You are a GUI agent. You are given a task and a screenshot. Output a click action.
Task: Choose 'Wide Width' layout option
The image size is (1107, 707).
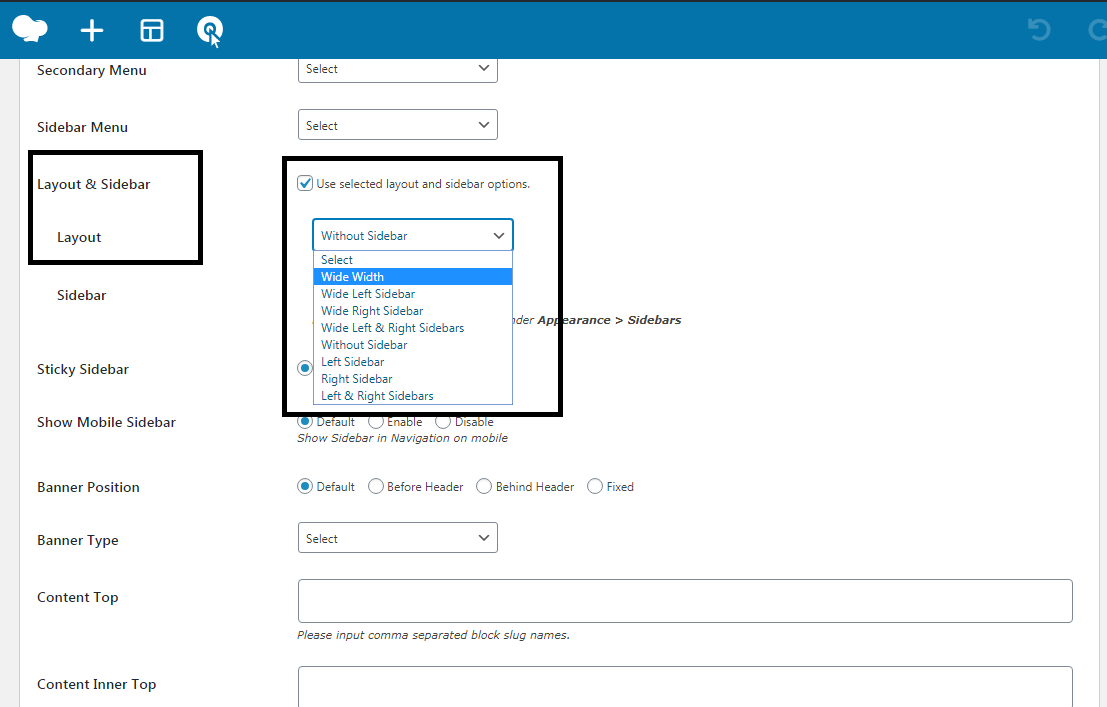413,277
